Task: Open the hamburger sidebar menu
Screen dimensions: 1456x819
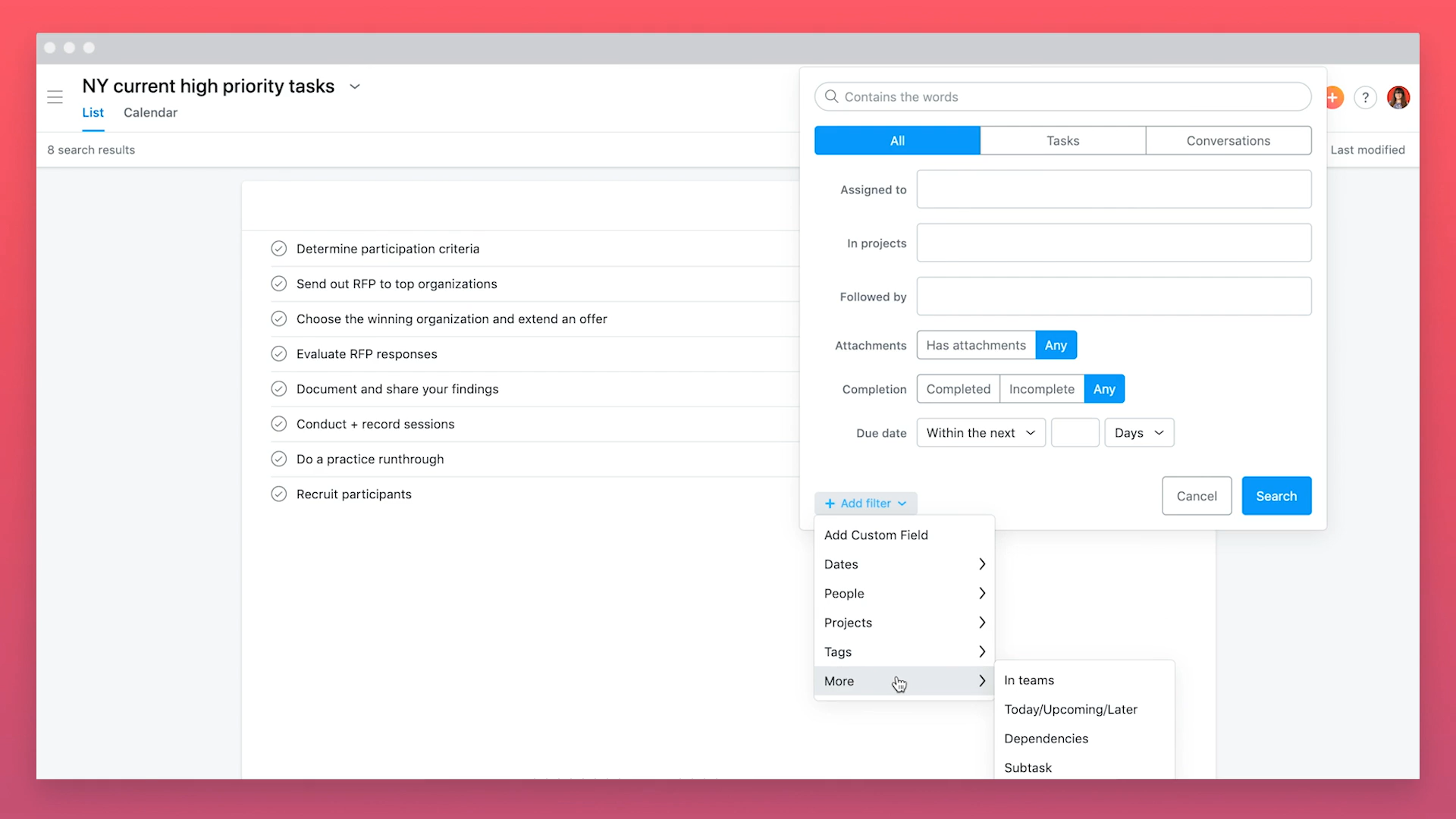Action: point(55,97)
